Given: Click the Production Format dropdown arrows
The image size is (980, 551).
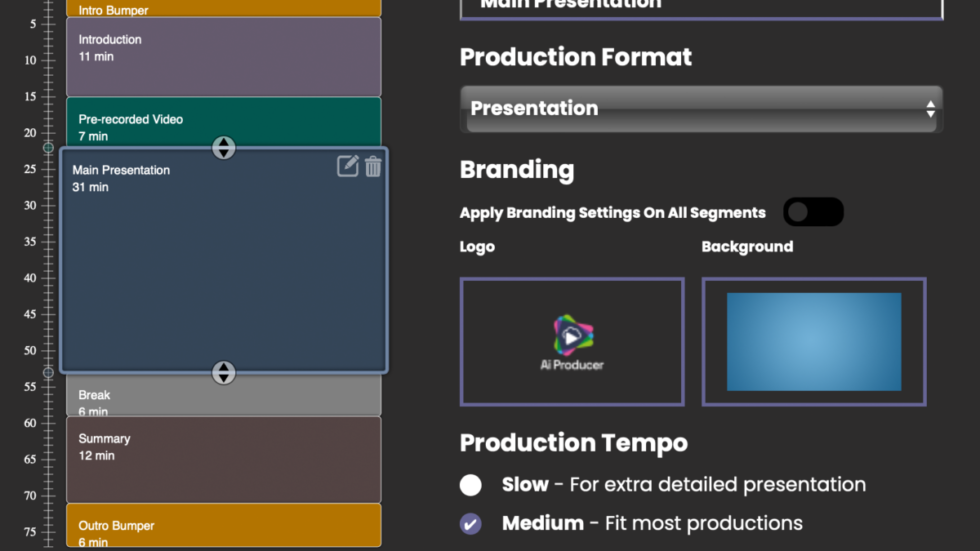Looking at the screenshot, I should tap(930, 109).
